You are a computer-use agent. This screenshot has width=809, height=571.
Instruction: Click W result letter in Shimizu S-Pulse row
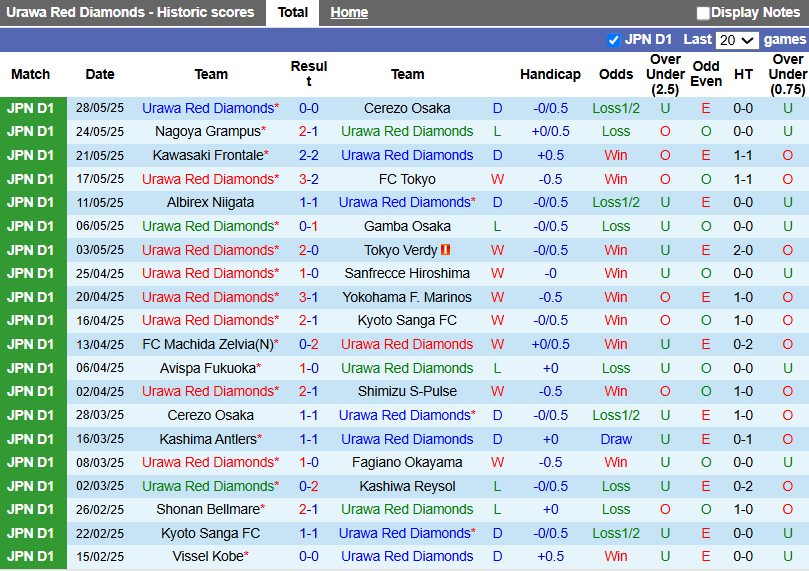pyautogui.click(x=497, y=391)
